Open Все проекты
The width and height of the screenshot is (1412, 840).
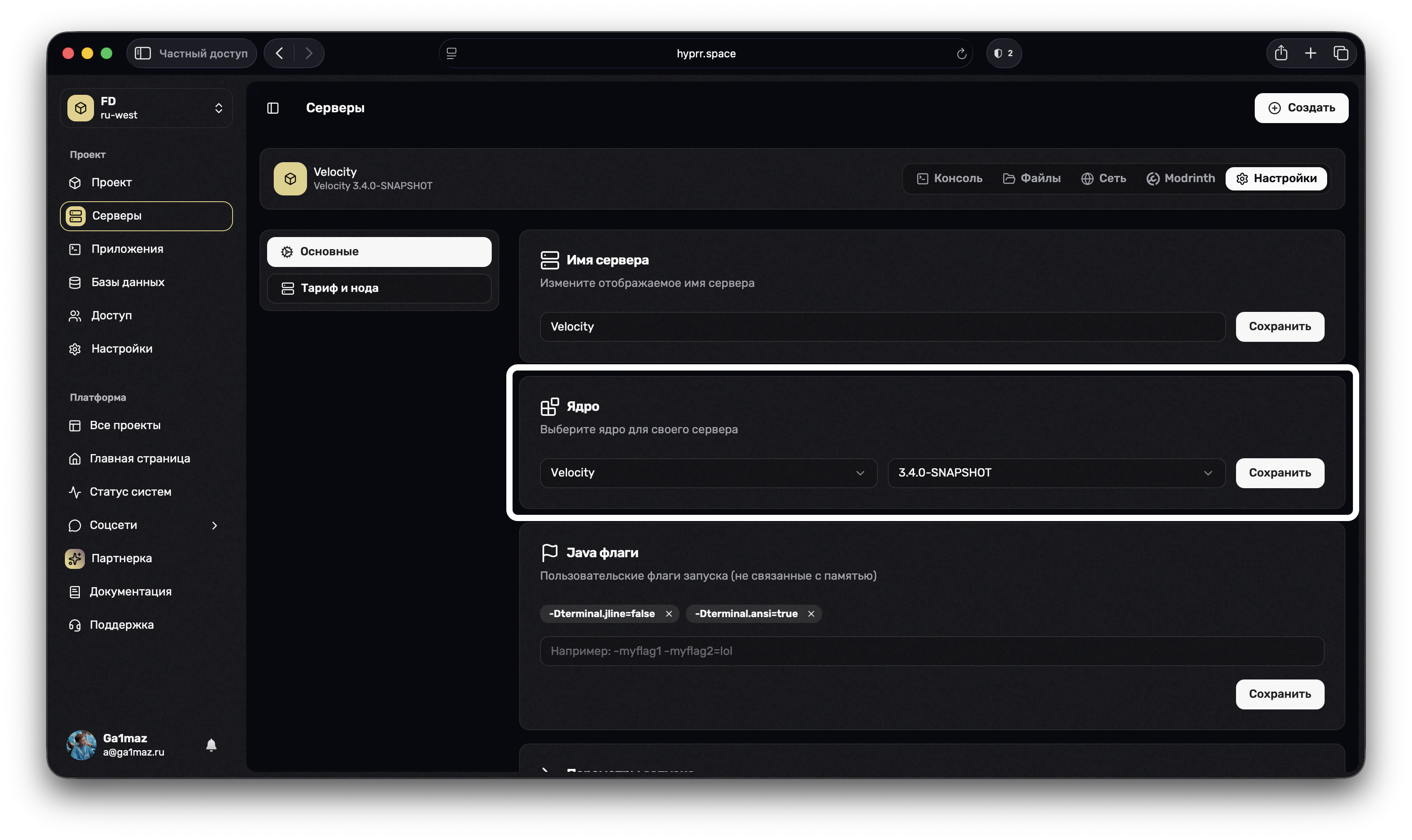(146, 425)
